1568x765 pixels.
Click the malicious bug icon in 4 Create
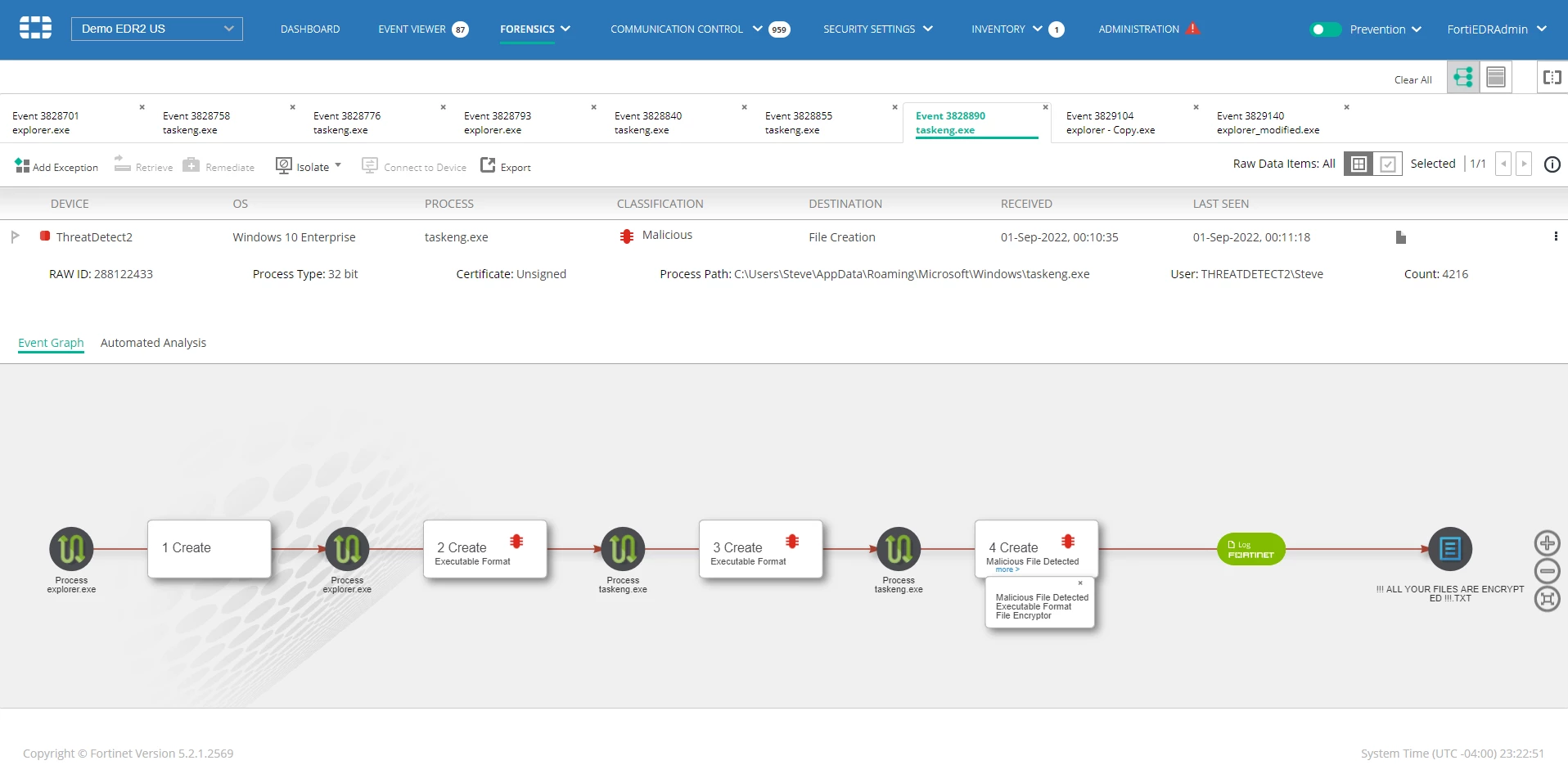[x=1068, y=541]
